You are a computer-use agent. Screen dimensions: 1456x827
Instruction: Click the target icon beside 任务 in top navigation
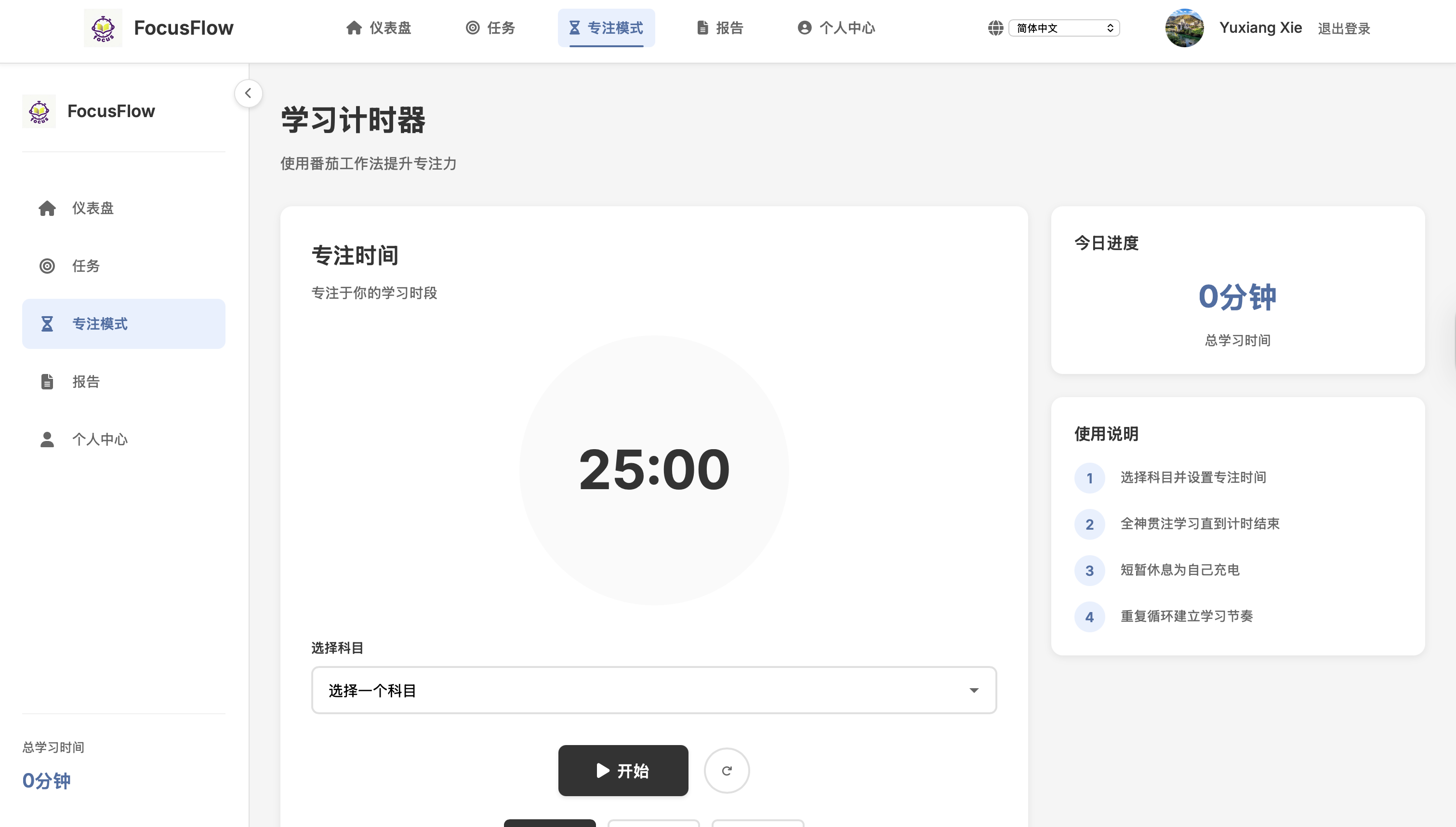[473, 27]
